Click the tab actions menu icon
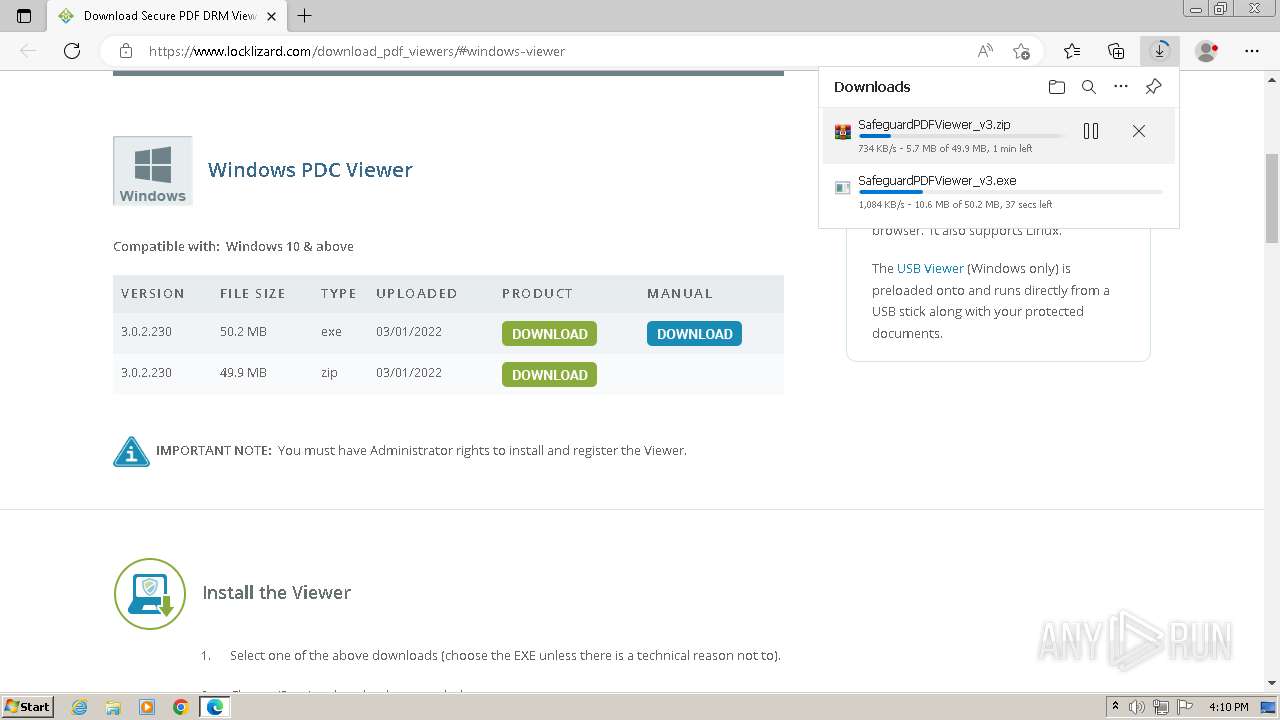The height and width of the screenshot is (720, 1280). click(24, 15)
